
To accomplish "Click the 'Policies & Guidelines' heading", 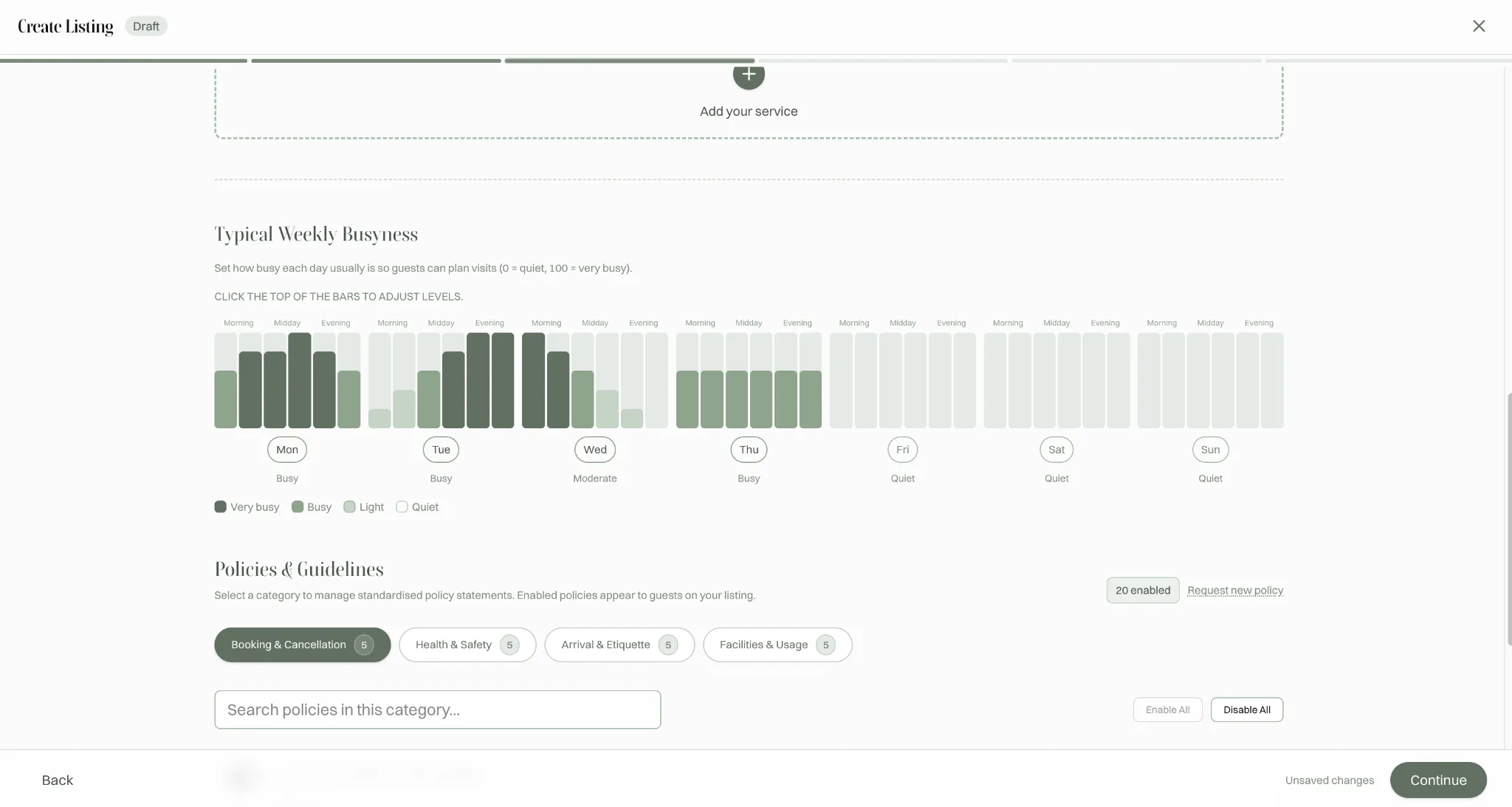I will tap(299, 569).
